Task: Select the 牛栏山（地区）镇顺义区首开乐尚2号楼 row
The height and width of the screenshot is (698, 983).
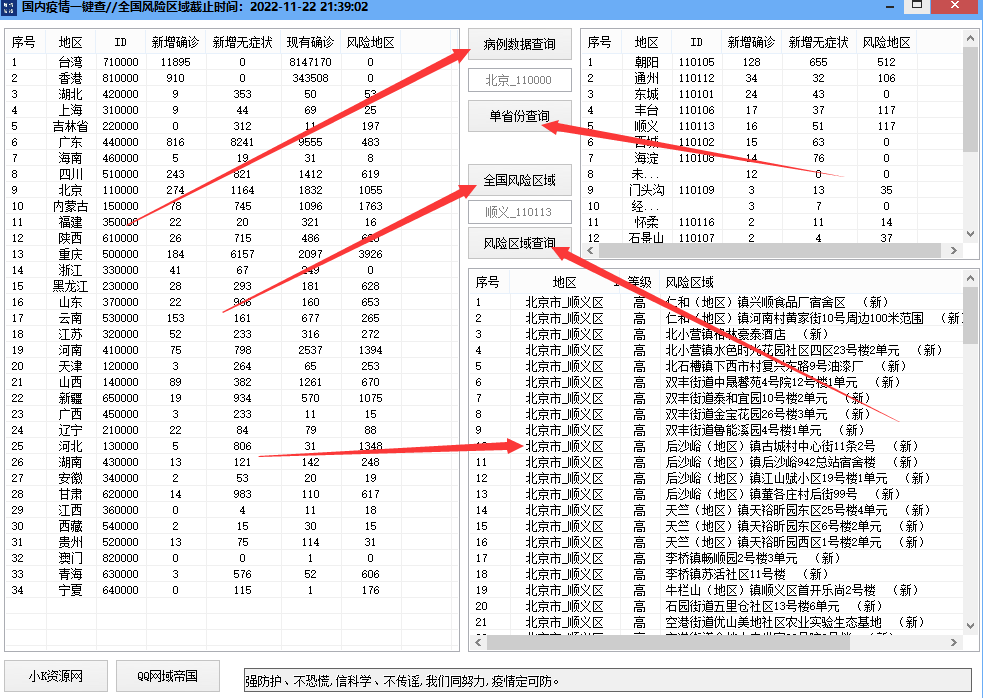Action: 716,590
